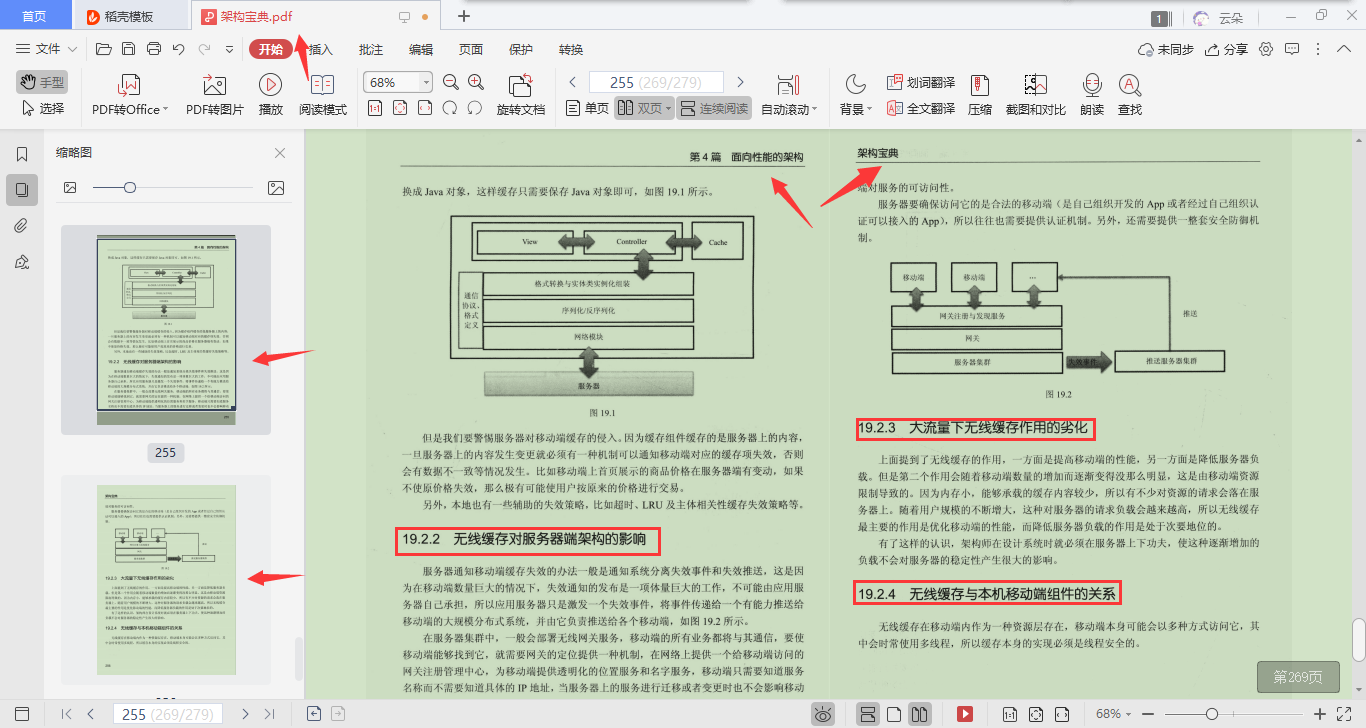Switch to 单页 single page view
The height and width of the screenshot is (728, 1366).
tap(587, 108)
